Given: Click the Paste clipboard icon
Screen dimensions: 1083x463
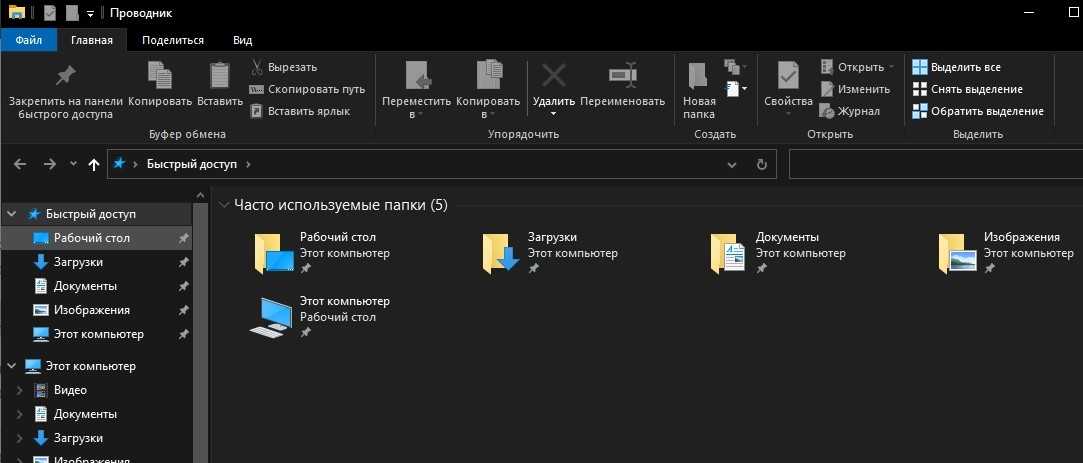Looking at the screenshot, I should (219, 76).
